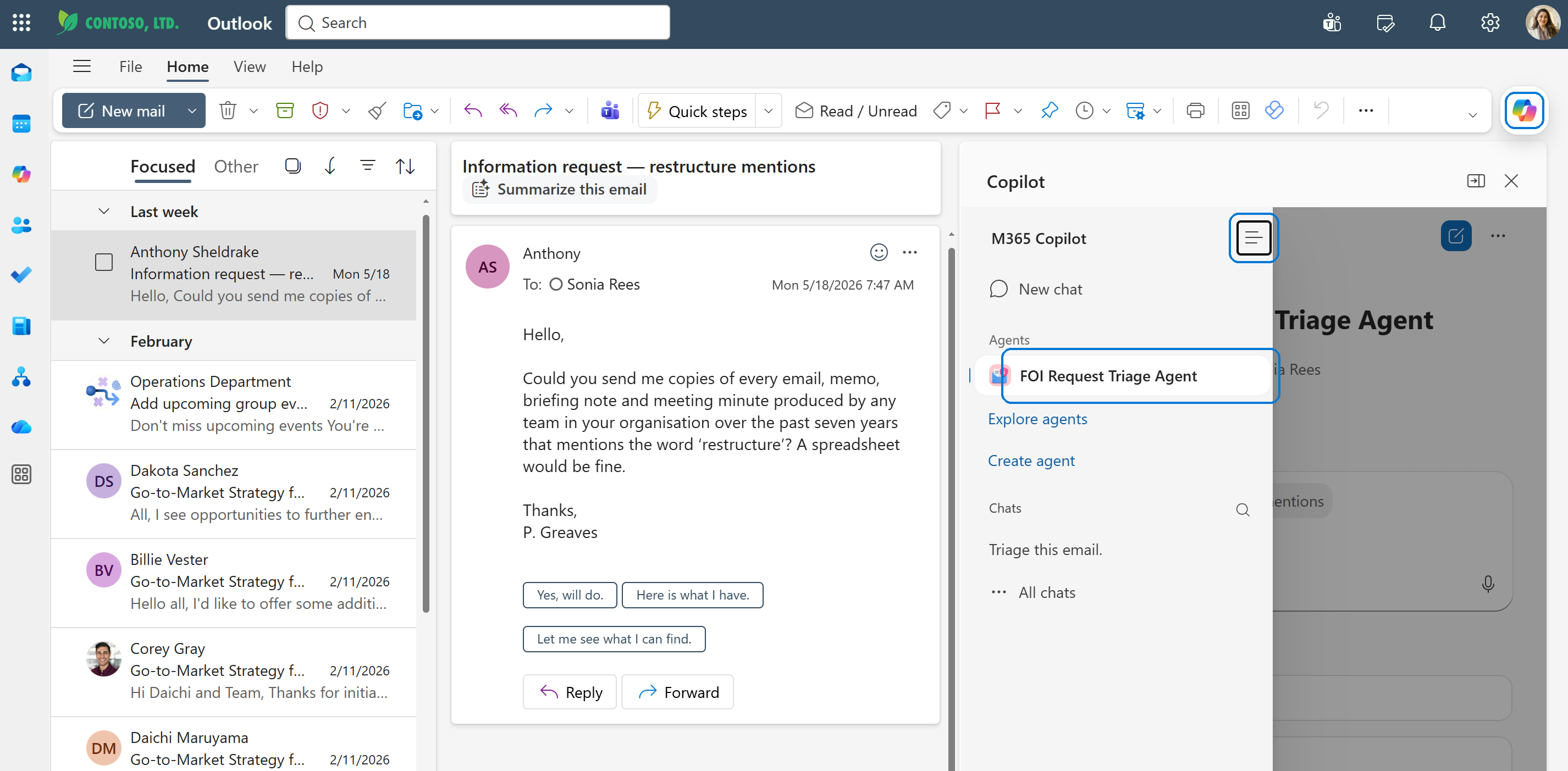Open the File menu
The image size is (1568, 771).
[x=130, y=66]
